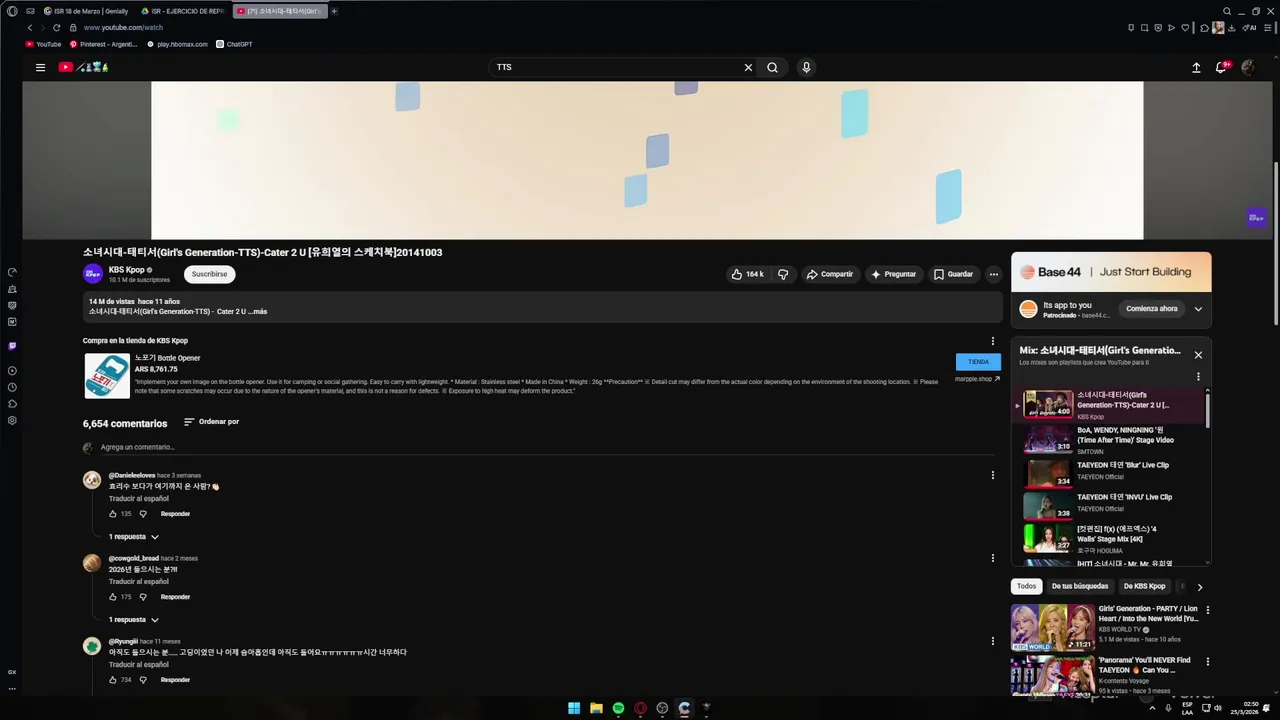Like the @Ryungiii comment
Image resolution: width=1280 pixels, height=720 pixels.
click(x=113, y=680)
